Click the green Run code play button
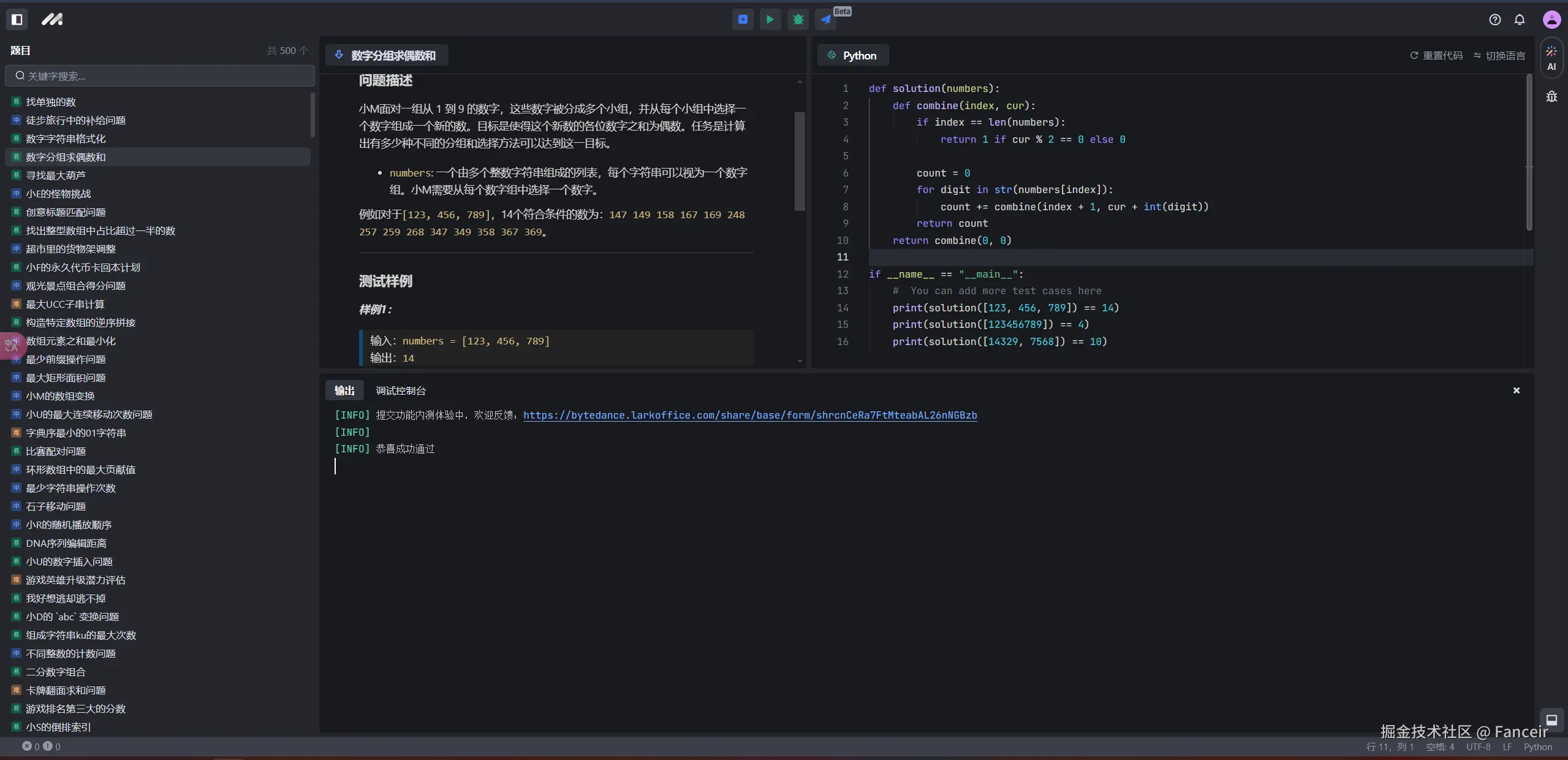 (x=770, y=20)
